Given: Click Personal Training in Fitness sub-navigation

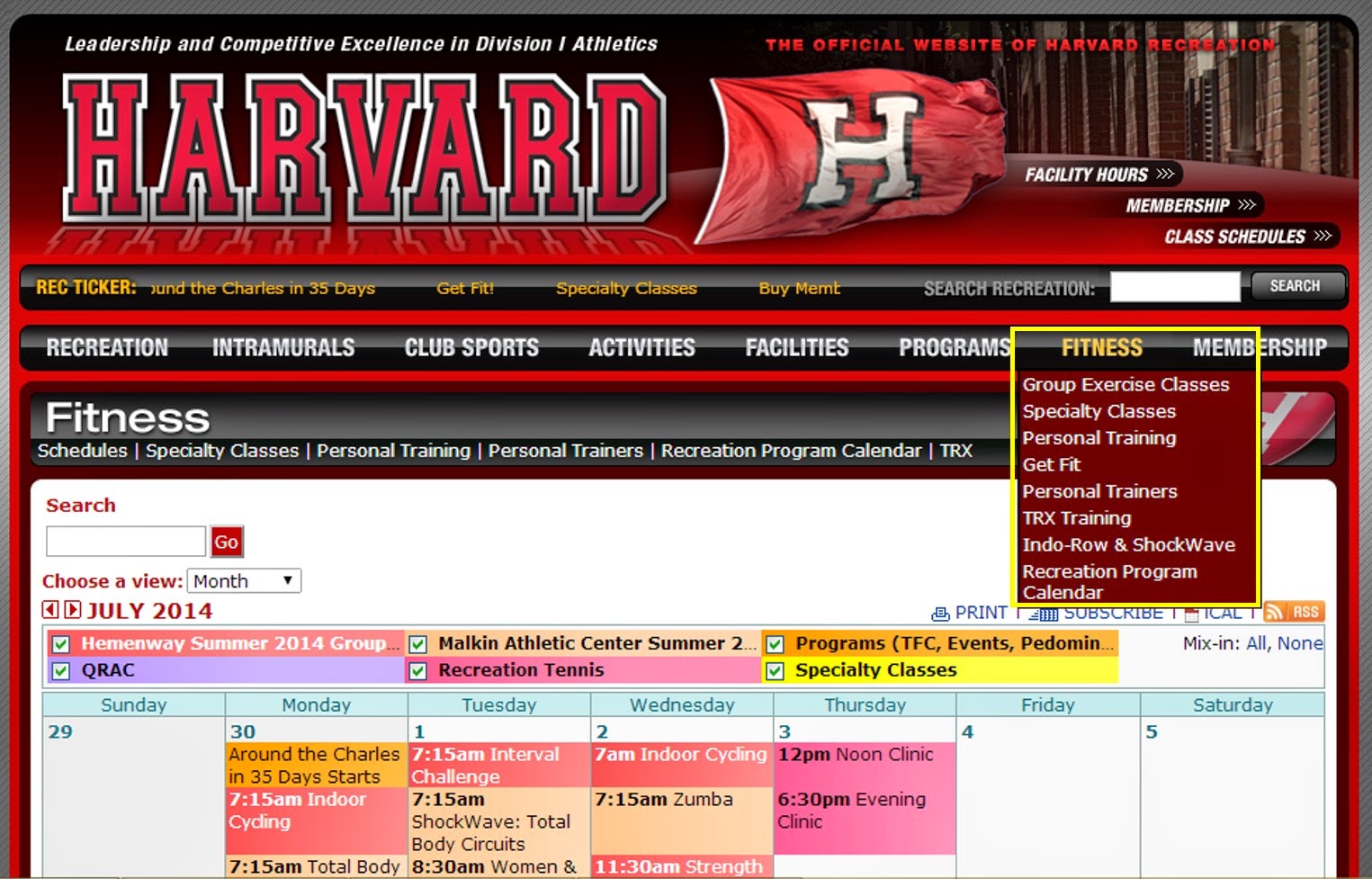Looking at the screenshot, I should (x=393, y=451).
